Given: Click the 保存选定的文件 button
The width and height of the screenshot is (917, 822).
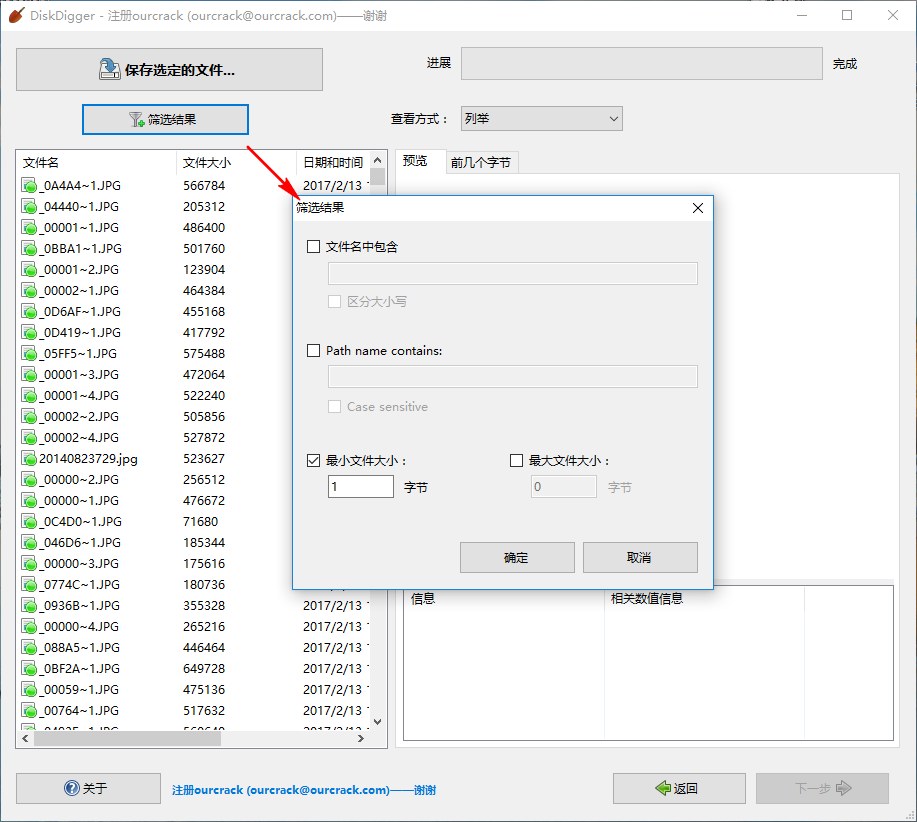Looking at the screenshot, I should click(169, 70).
